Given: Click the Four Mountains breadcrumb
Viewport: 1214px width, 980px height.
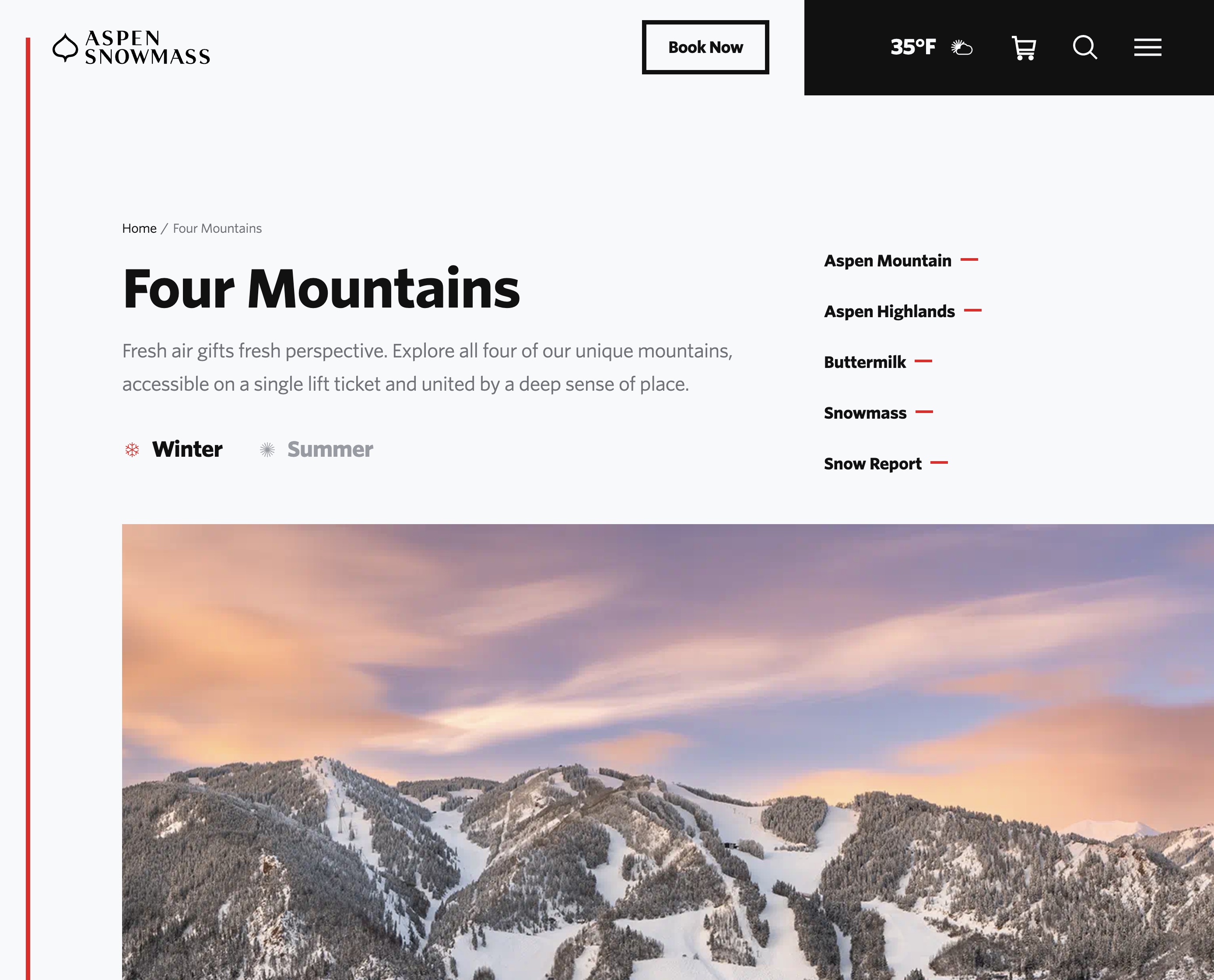Looking at the screenshot, I should (x=218, y=228).
